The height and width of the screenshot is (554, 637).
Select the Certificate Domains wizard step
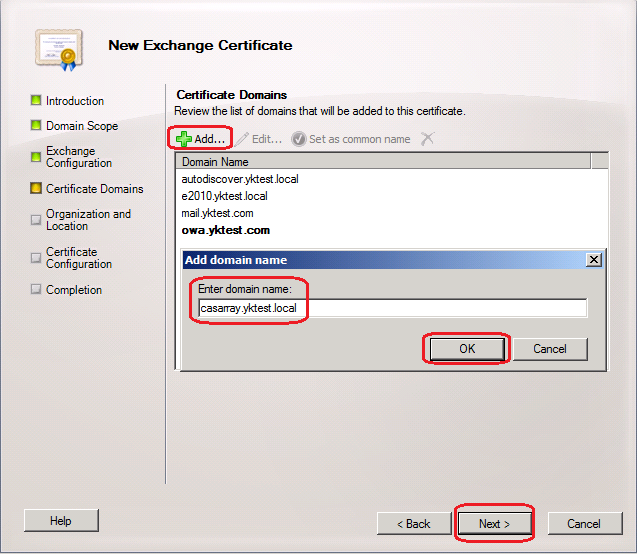click(94, 189)
